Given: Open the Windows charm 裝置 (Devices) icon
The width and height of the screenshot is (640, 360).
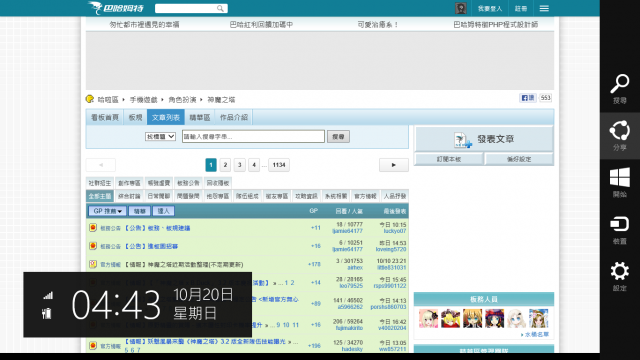Looking at the screenshot, I should pos(620,224).
